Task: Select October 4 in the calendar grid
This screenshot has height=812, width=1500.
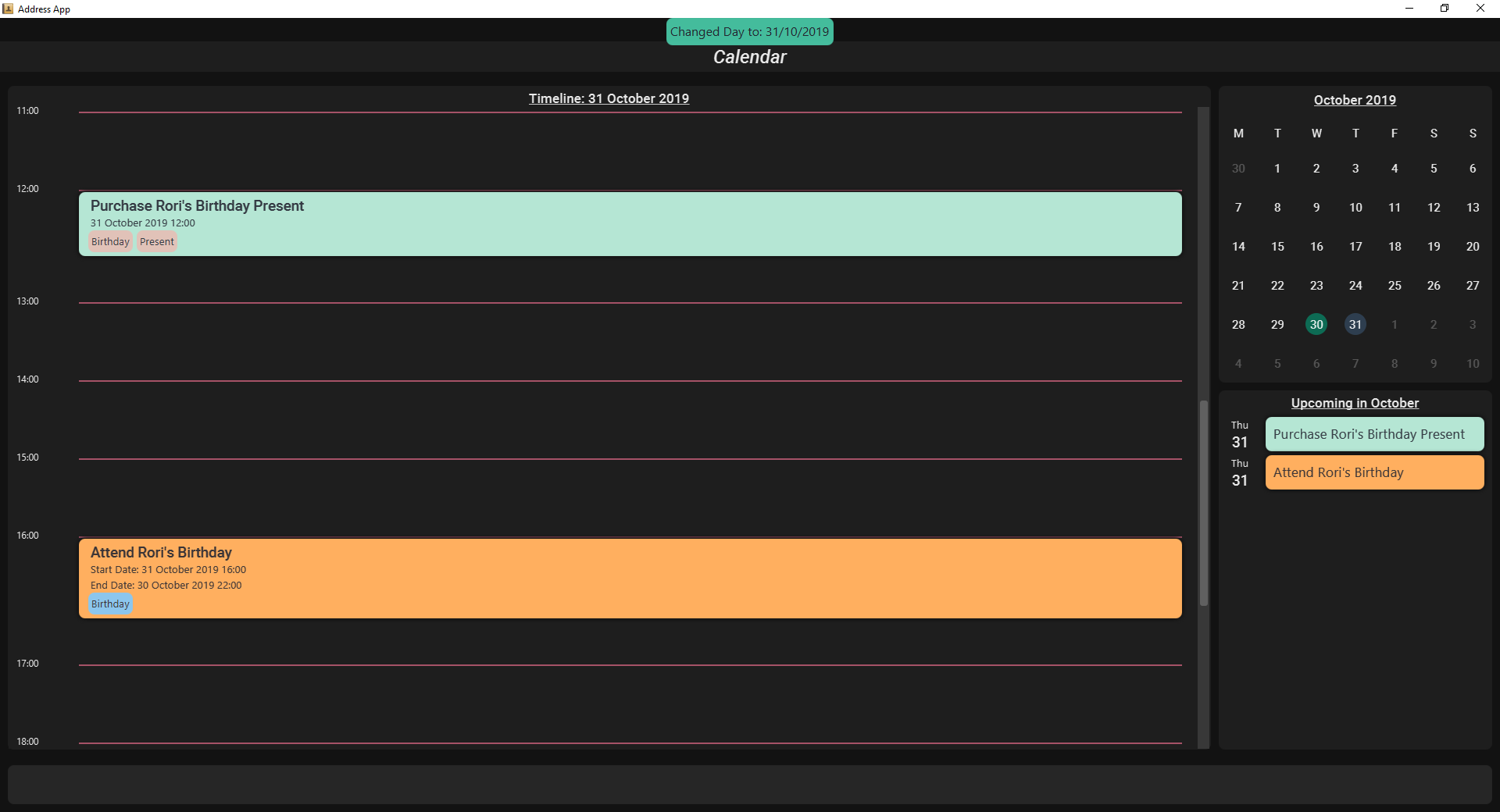Action: click(x=1395, y=169)
